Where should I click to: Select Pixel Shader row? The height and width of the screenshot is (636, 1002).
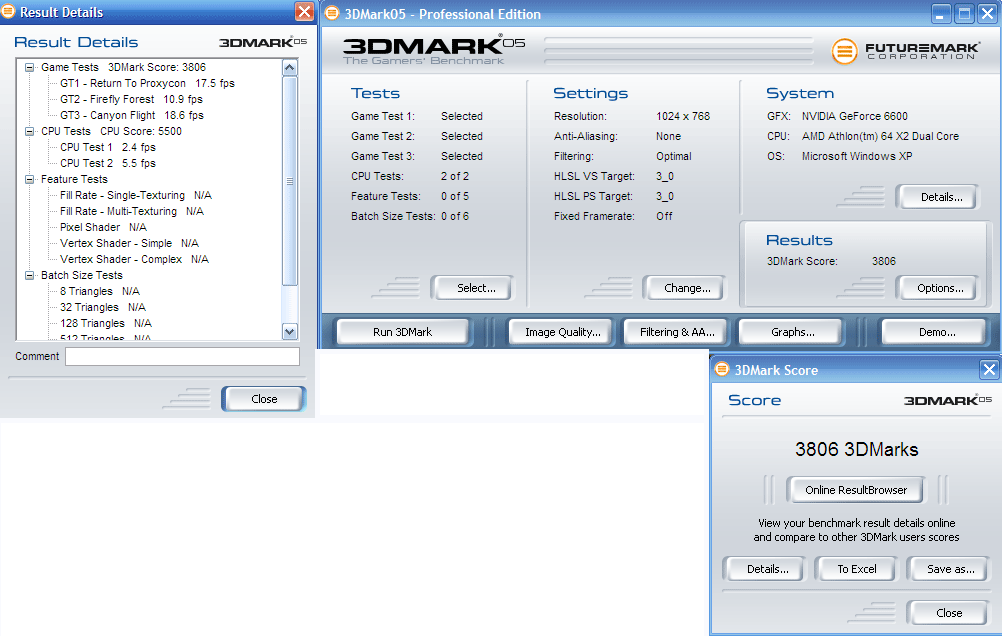(x=103, y=227)
